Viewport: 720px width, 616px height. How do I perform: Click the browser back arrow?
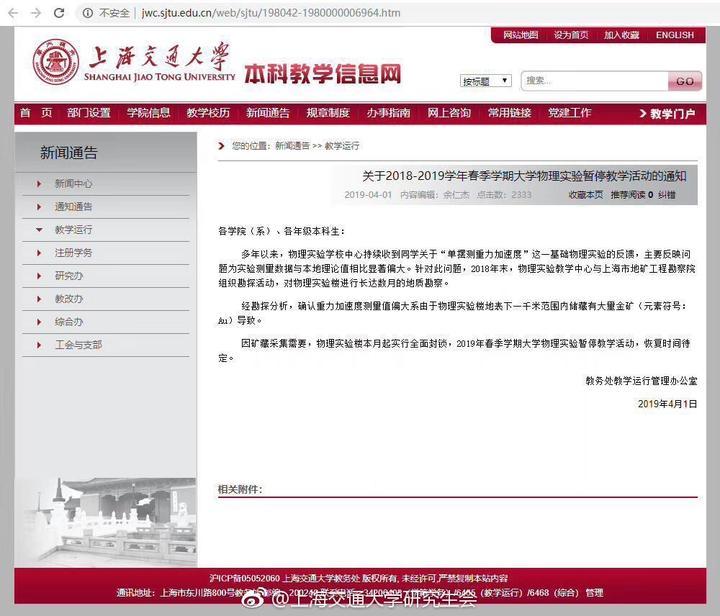coord(14,13)
